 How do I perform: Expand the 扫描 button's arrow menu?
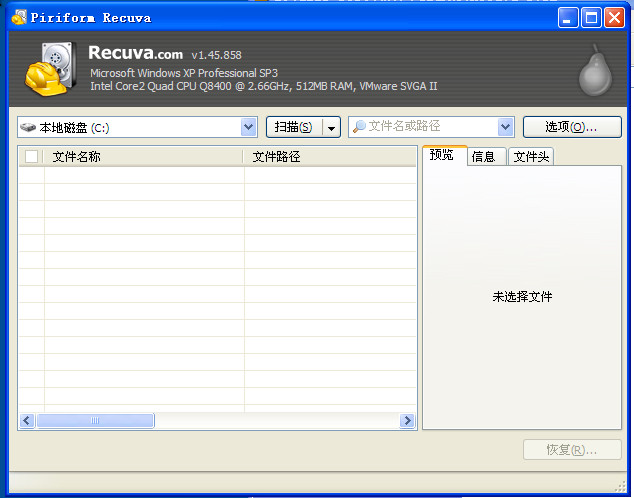[332, 127]
